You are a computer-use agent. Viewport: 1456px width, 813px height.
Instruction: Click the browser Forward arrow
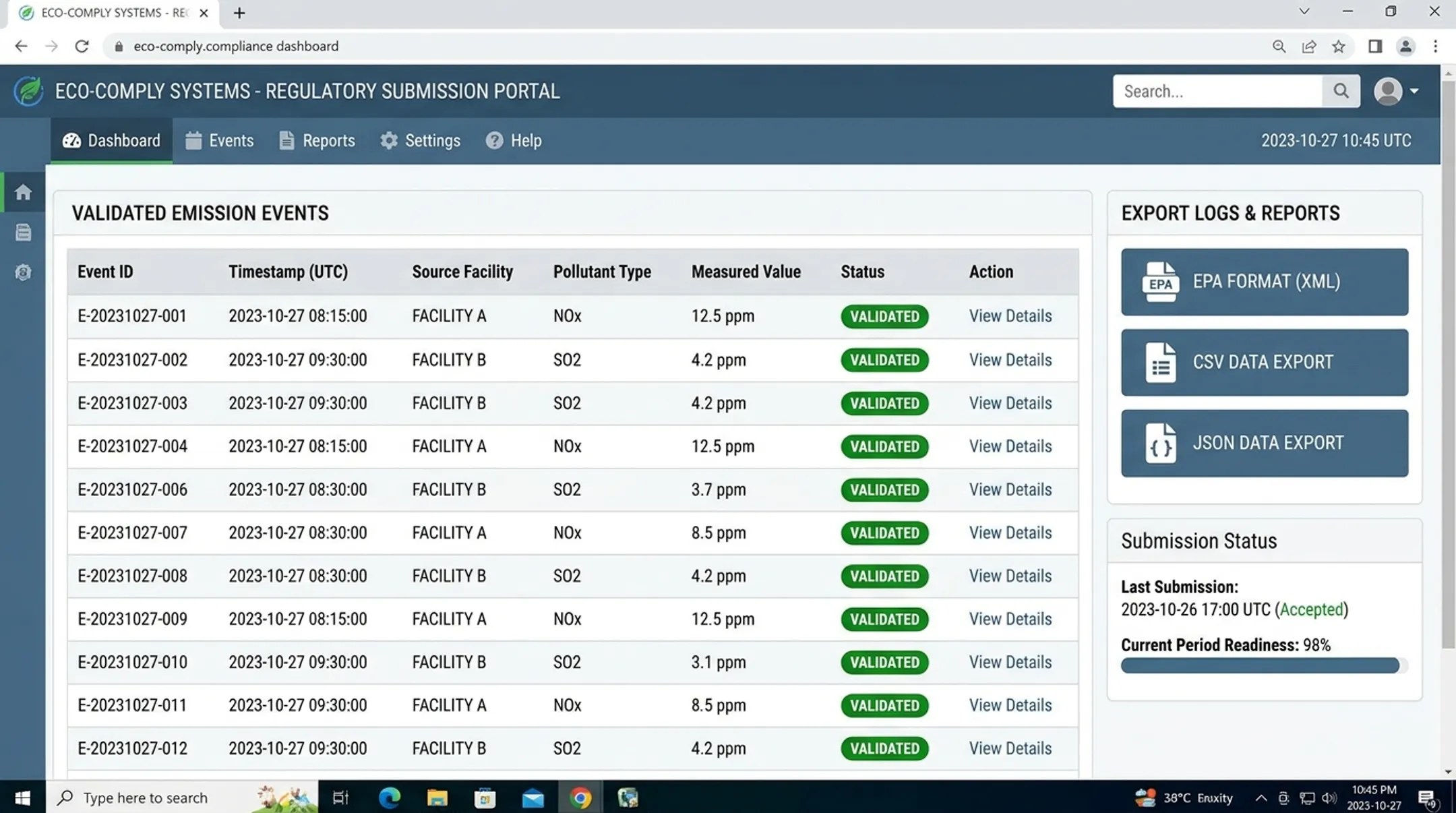(x=51, y=46)
